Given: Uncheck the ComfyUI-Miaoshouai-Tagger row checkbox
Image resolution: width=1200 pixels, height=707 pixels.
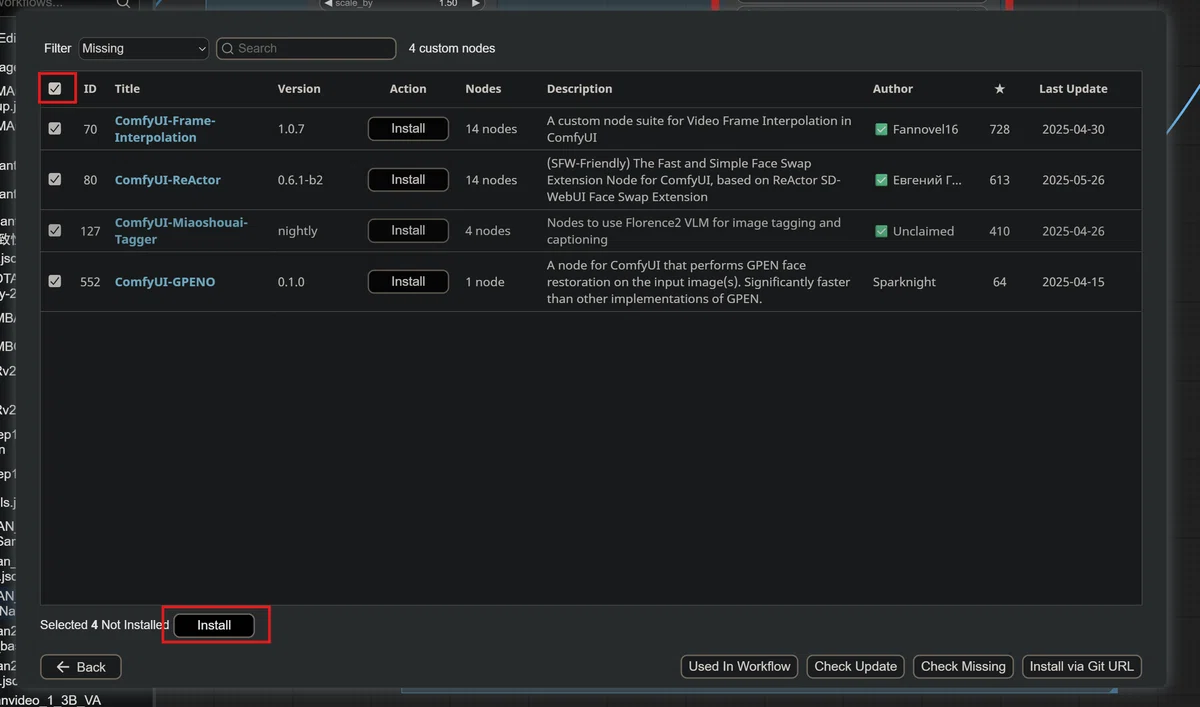Looking at the screenshot, I should coord(55,231).
